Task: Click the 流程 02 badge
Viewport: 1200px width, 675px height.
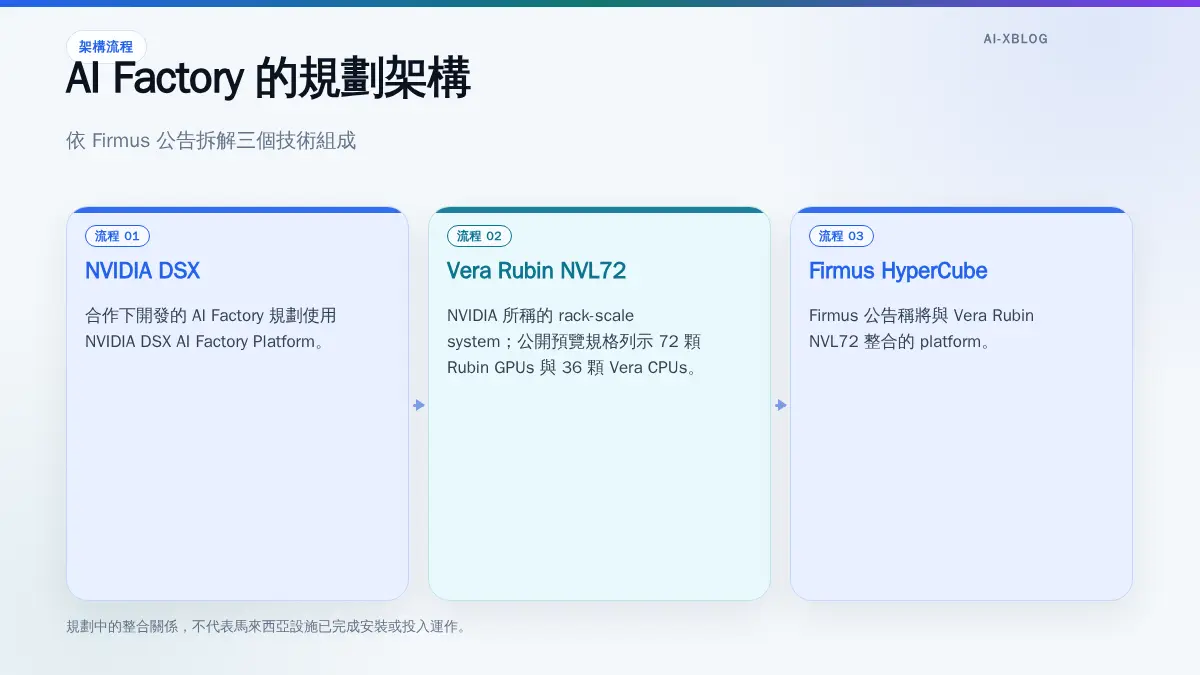Action: (479, 236)
